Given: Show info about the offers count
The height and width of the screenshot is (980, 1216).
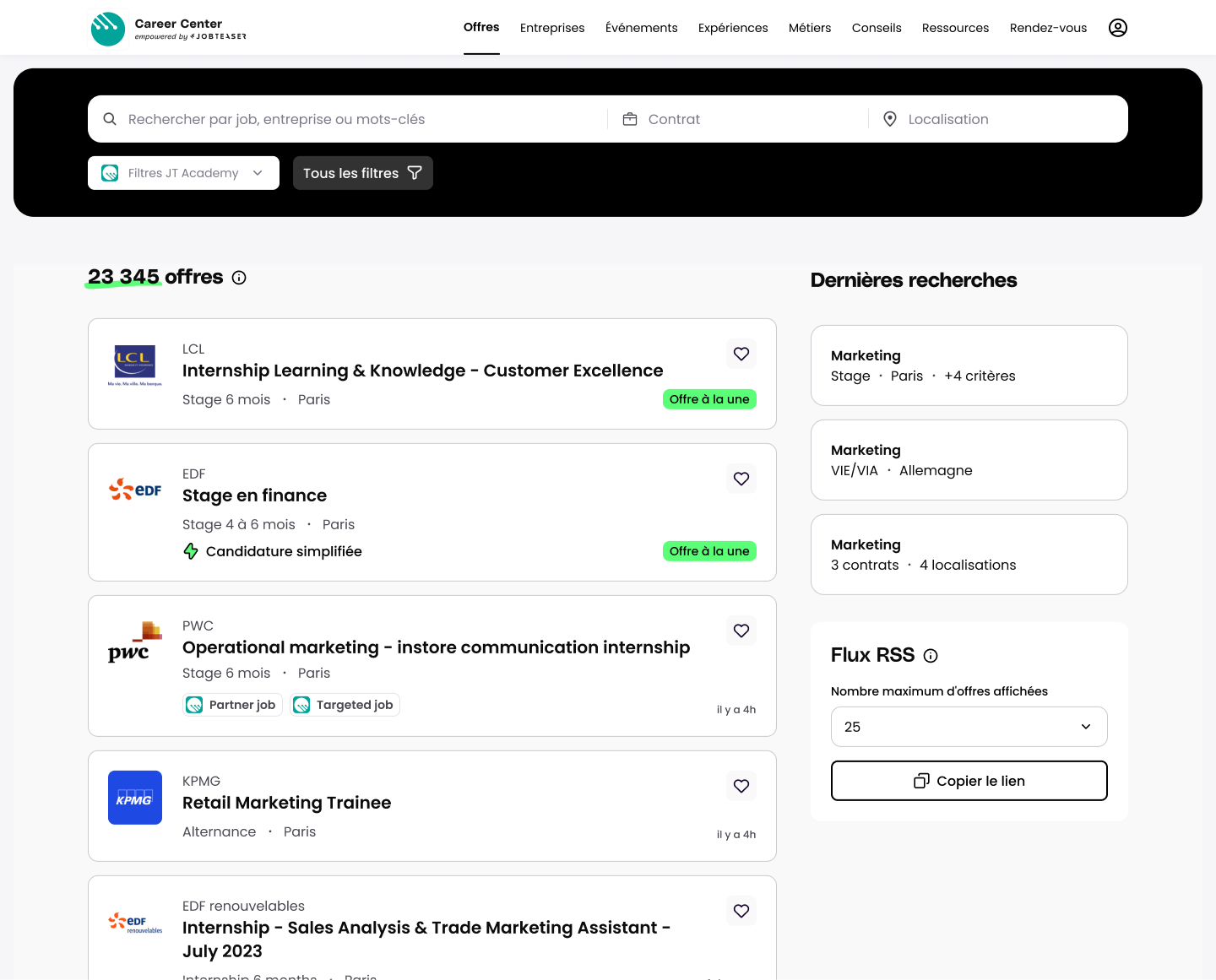Looking at the screenshot, I should [239, 278].
